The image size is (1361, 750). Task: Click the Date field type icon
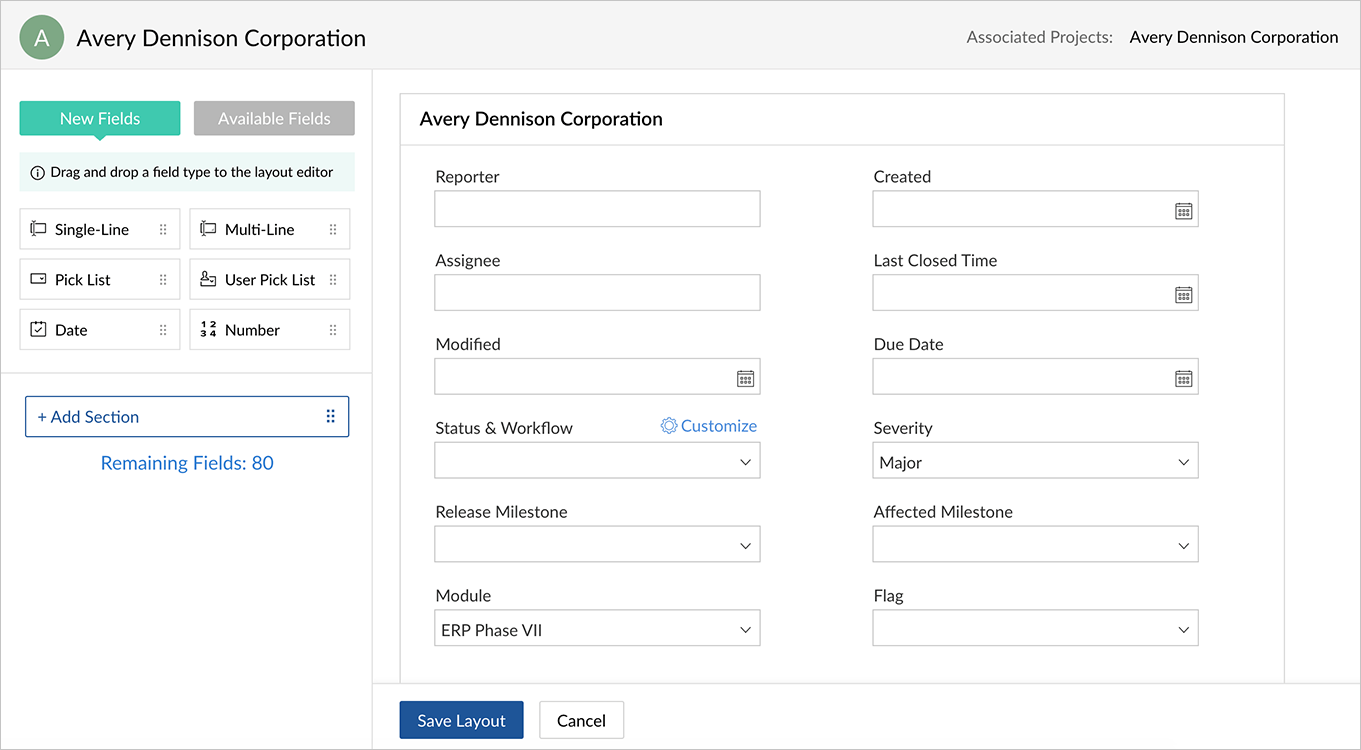(x=38, y=329)
